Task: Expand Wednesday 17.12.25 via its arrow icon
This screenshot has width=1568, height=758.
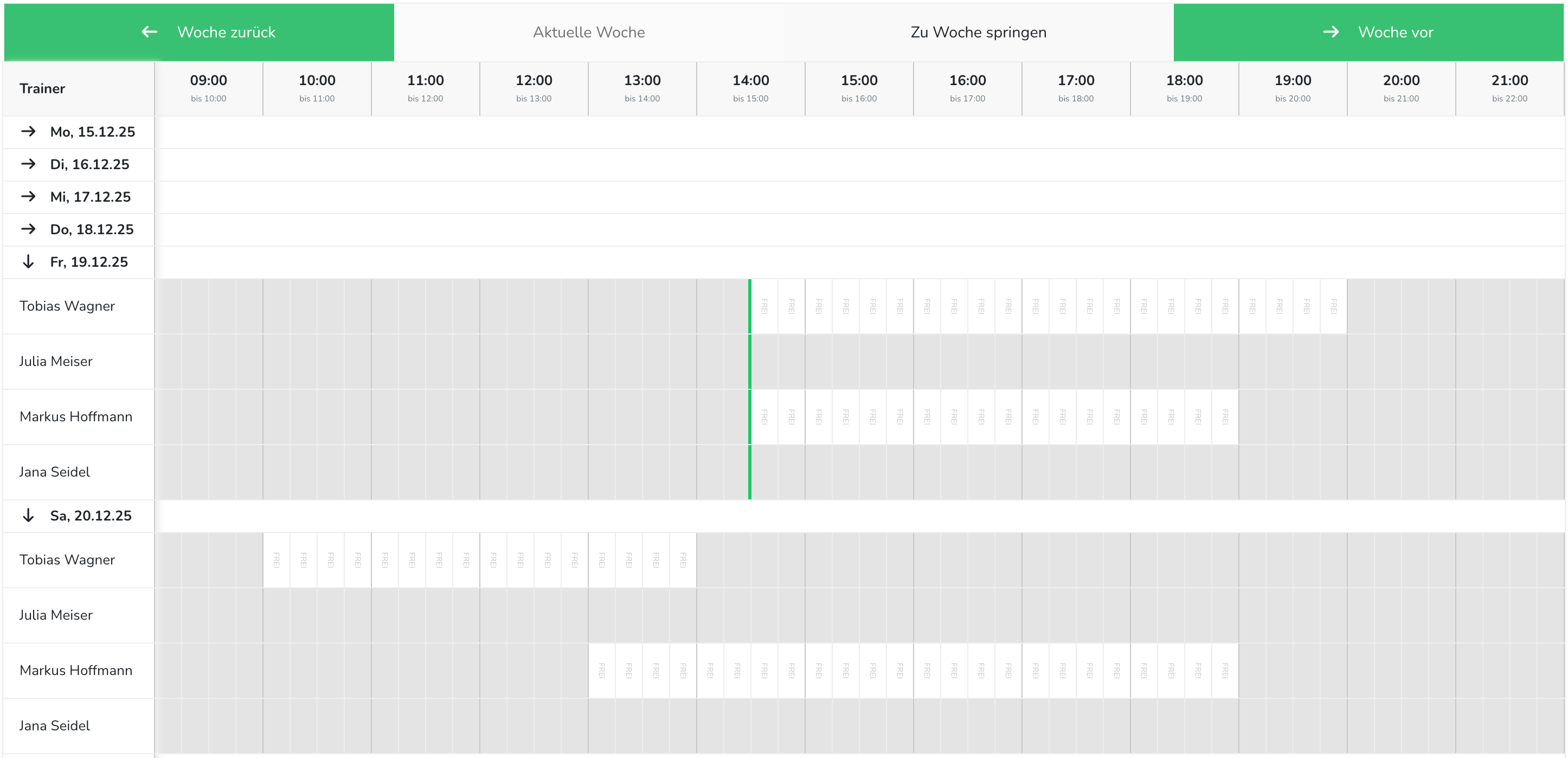Action: [x=28, y=197]
